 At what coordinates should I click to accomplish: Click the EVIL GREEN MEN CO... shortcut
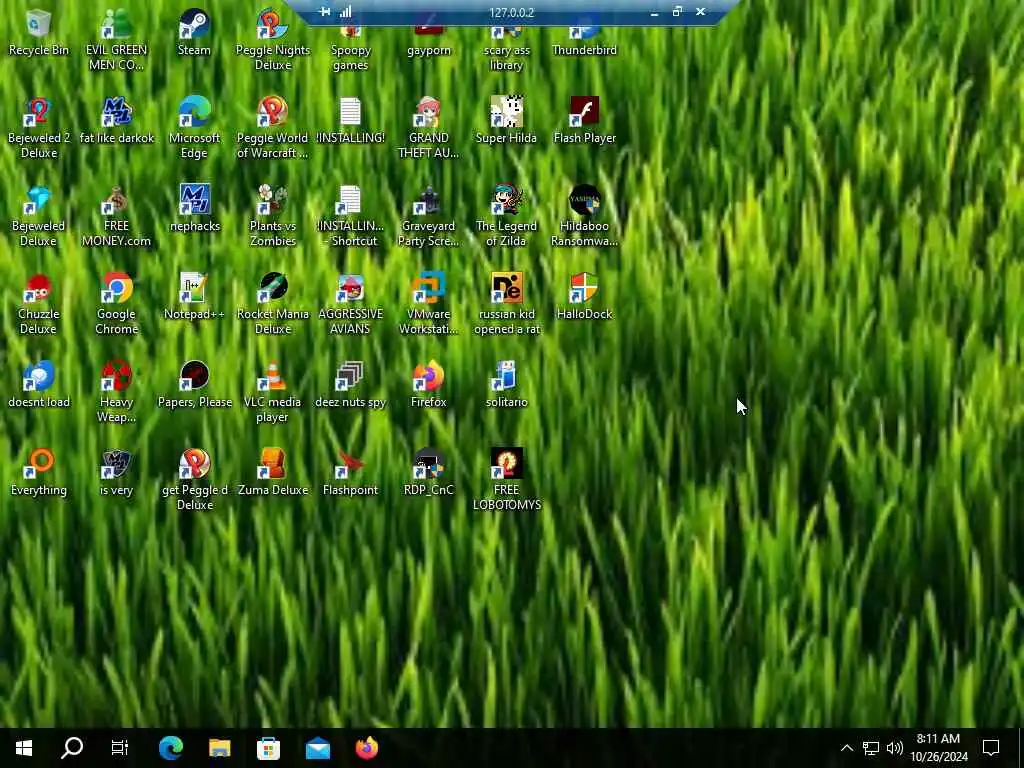point(116,39)
